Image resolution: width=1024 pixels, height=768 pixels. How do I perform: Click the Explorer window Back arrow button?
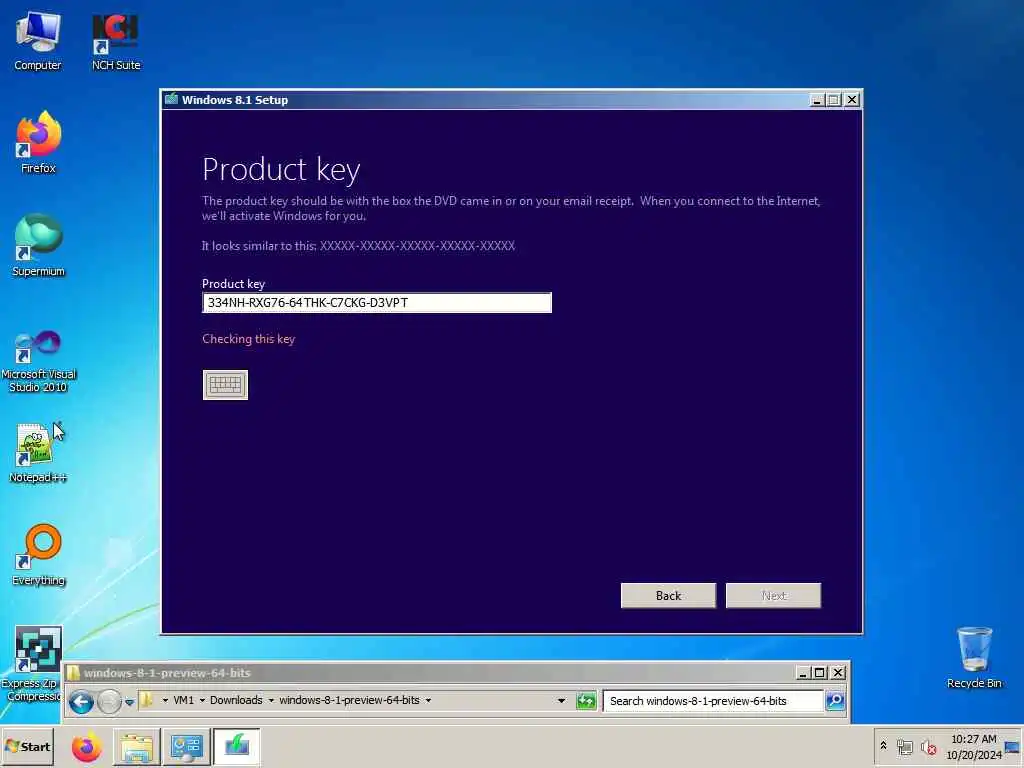[x=81, y=702]
